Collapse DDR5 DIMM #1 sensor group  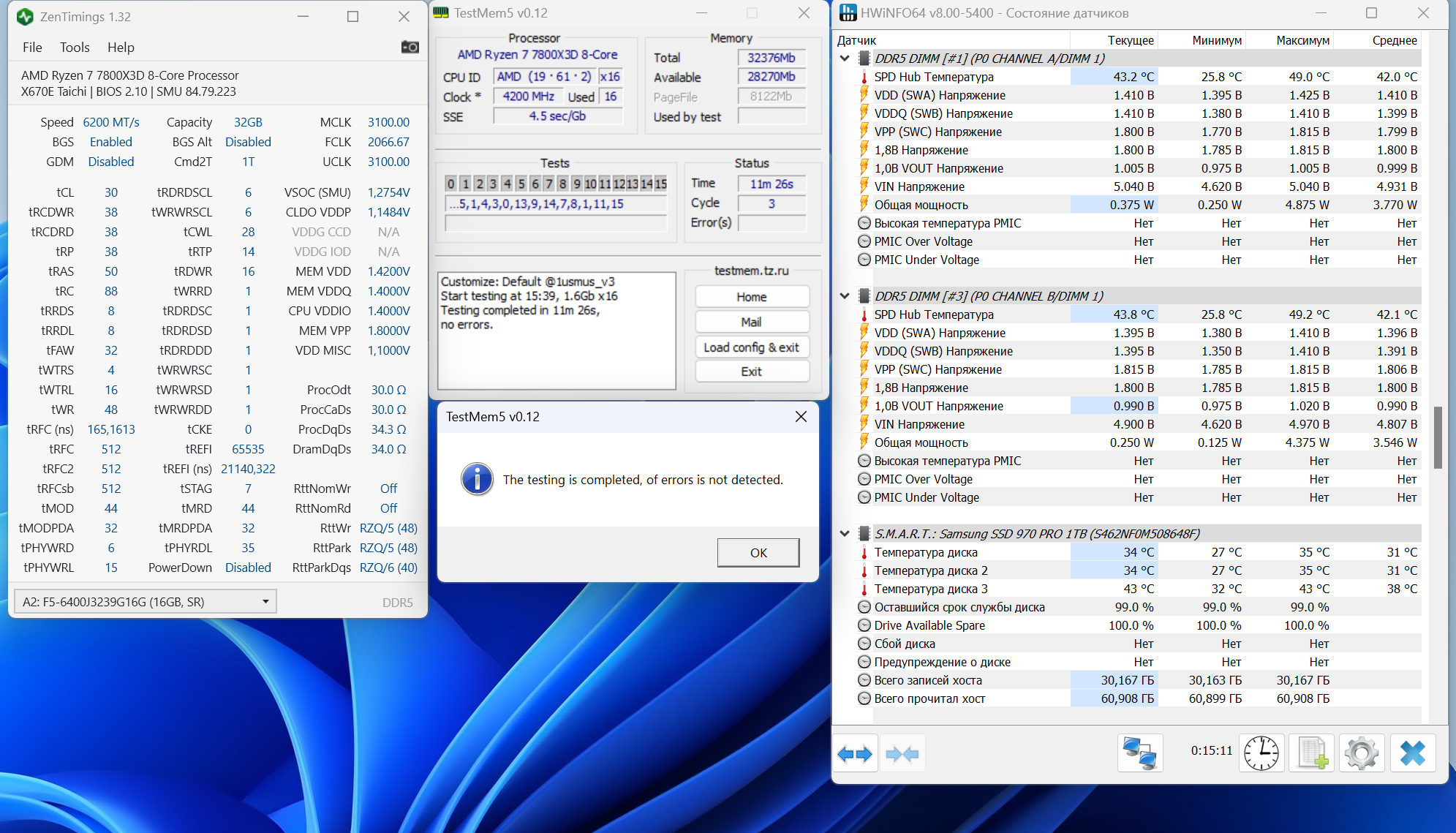(x=845, y=59)
